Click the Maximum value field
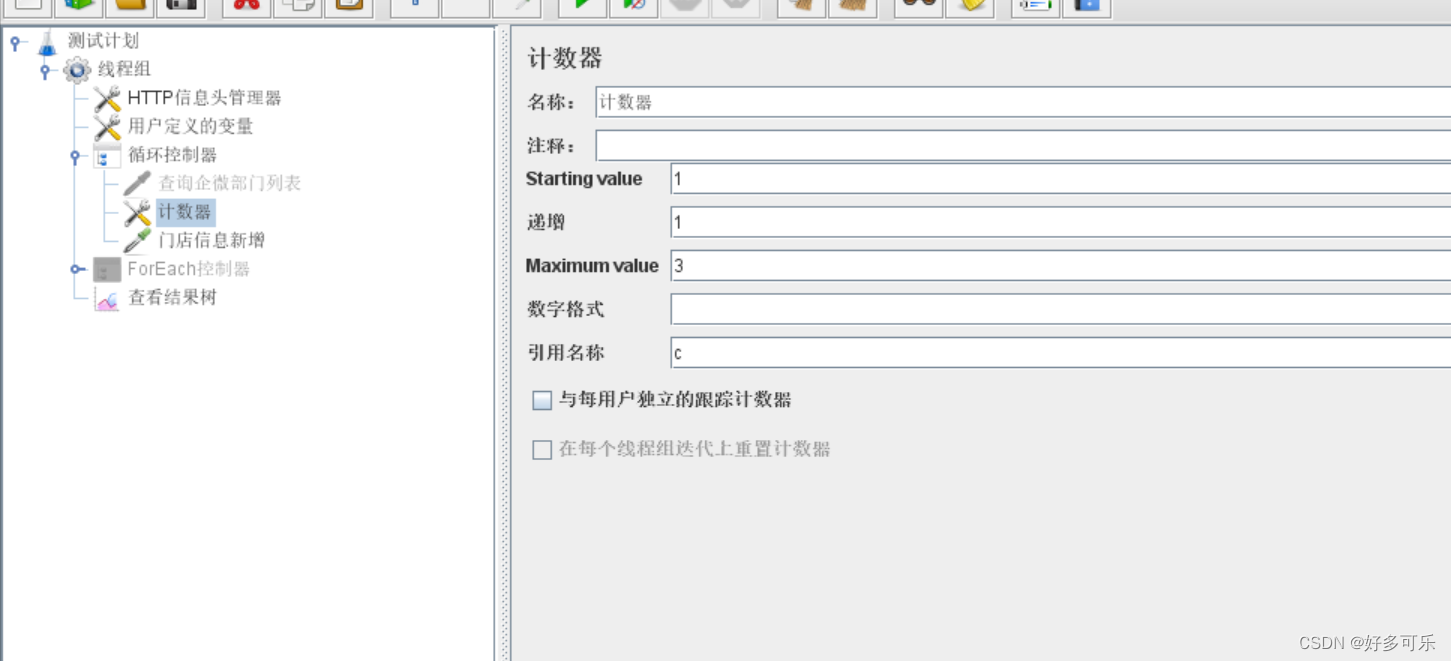Screen dimensions: 1451x661 coord(1061,266)
